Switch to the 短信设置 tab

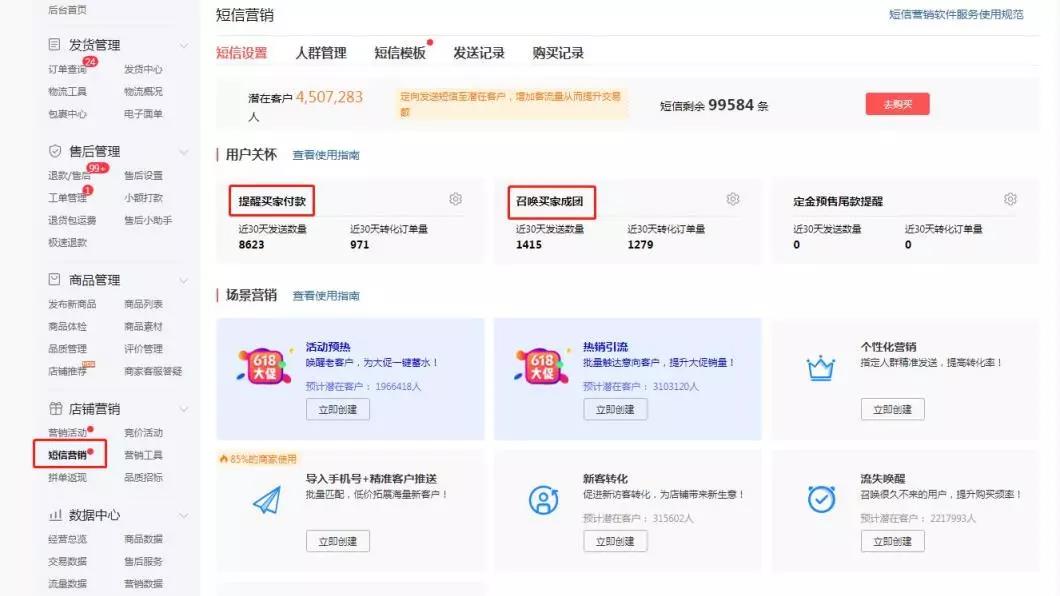(x=241, y=53)
